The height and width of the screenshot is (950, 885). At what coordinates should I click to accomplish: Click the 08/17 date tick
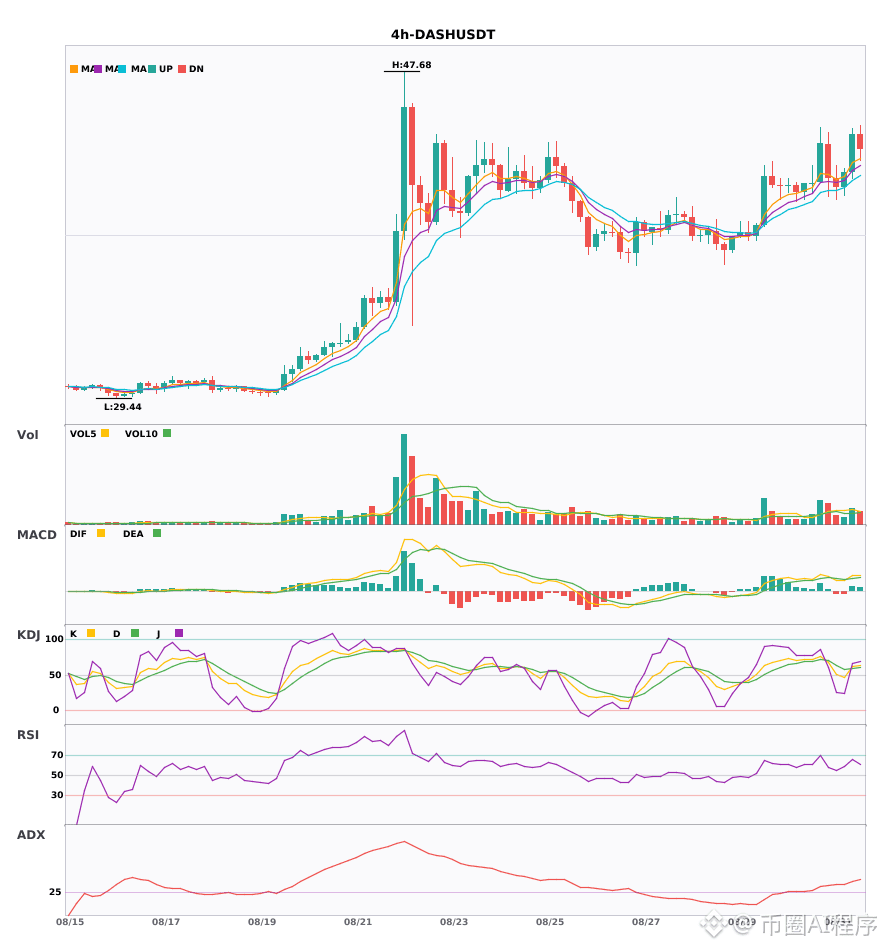[166, 922]
